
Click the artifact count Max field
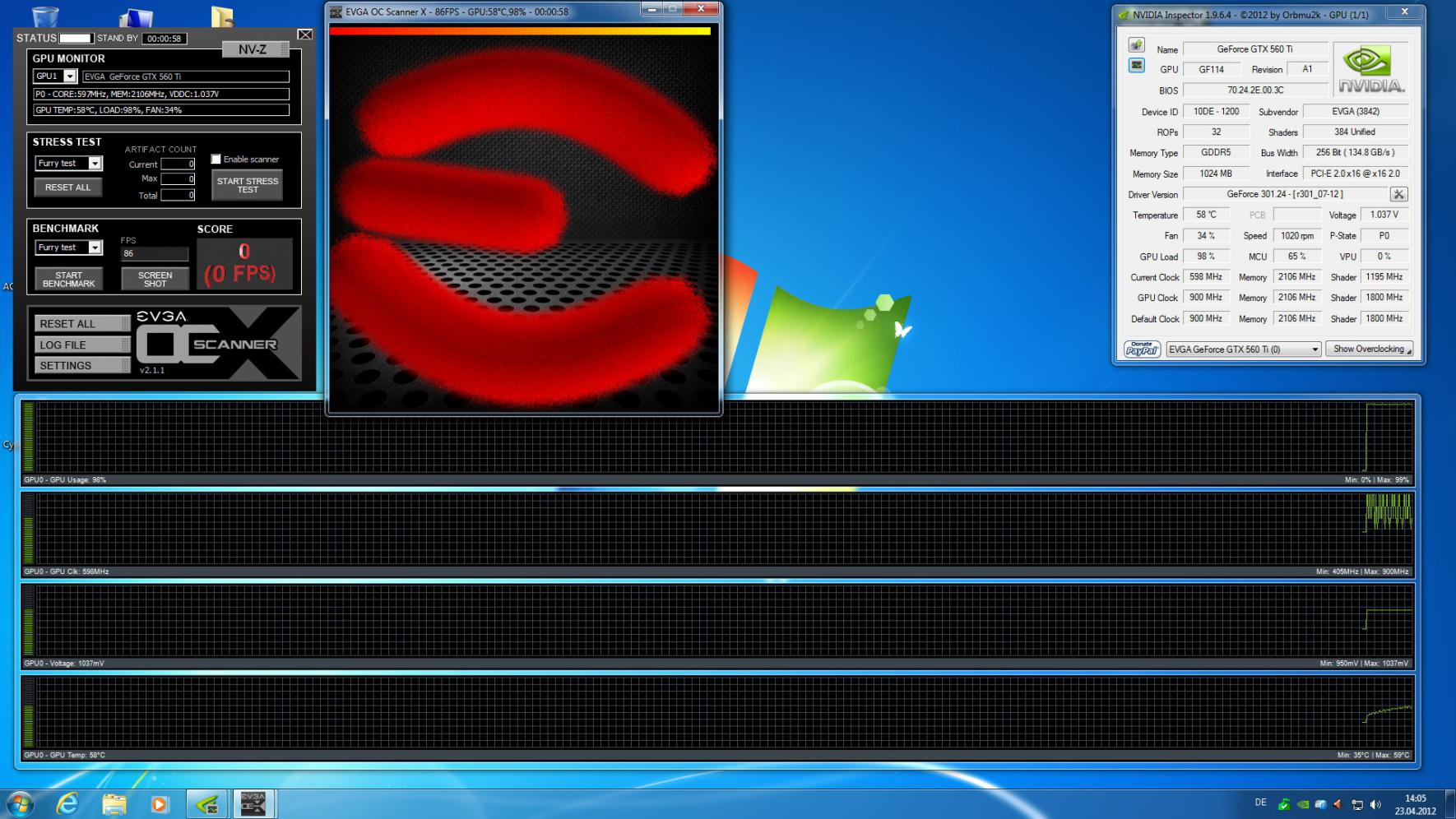(178, 179)
